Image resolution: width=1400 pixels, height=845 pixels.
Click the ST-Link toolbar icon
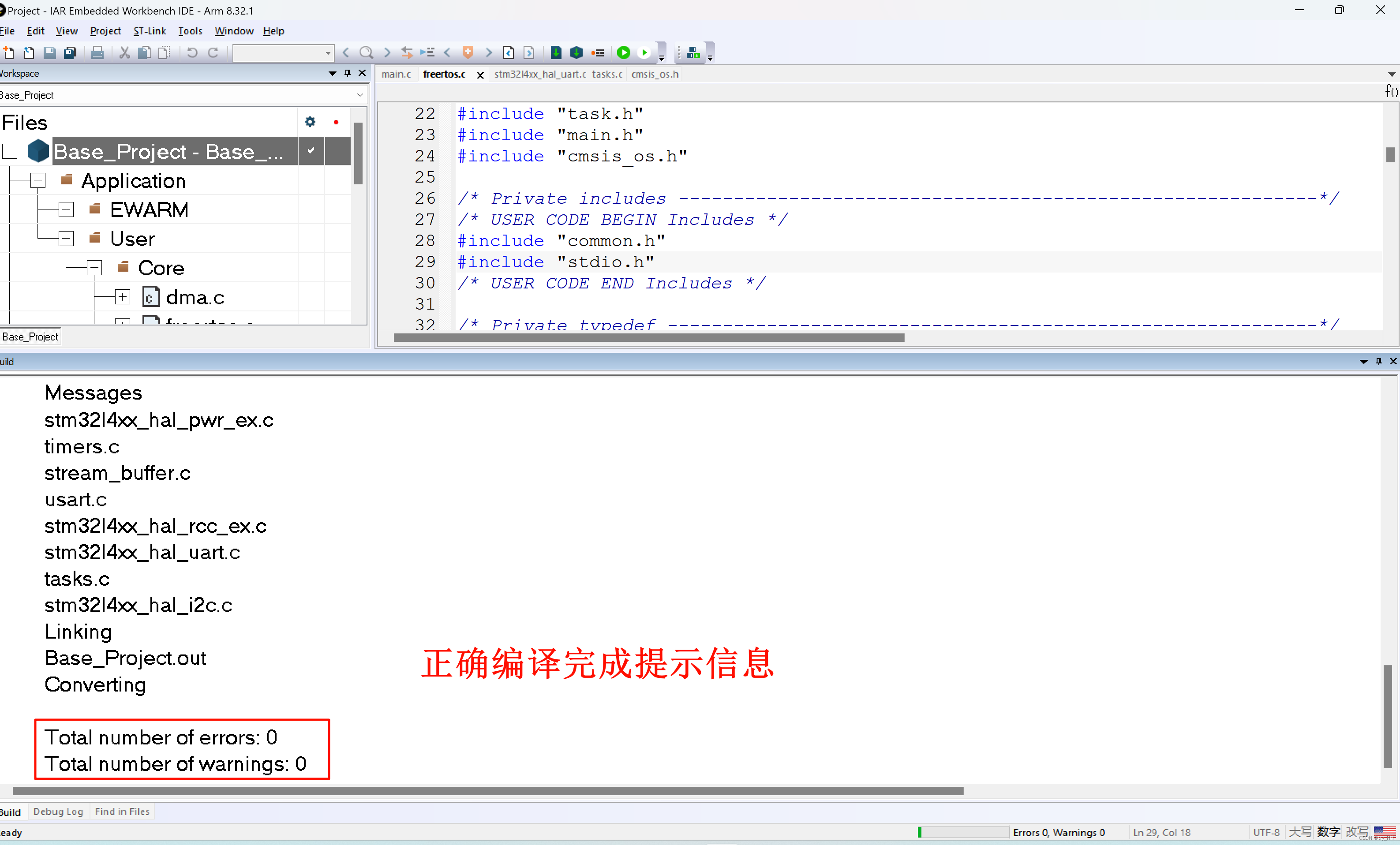(693, 53)
